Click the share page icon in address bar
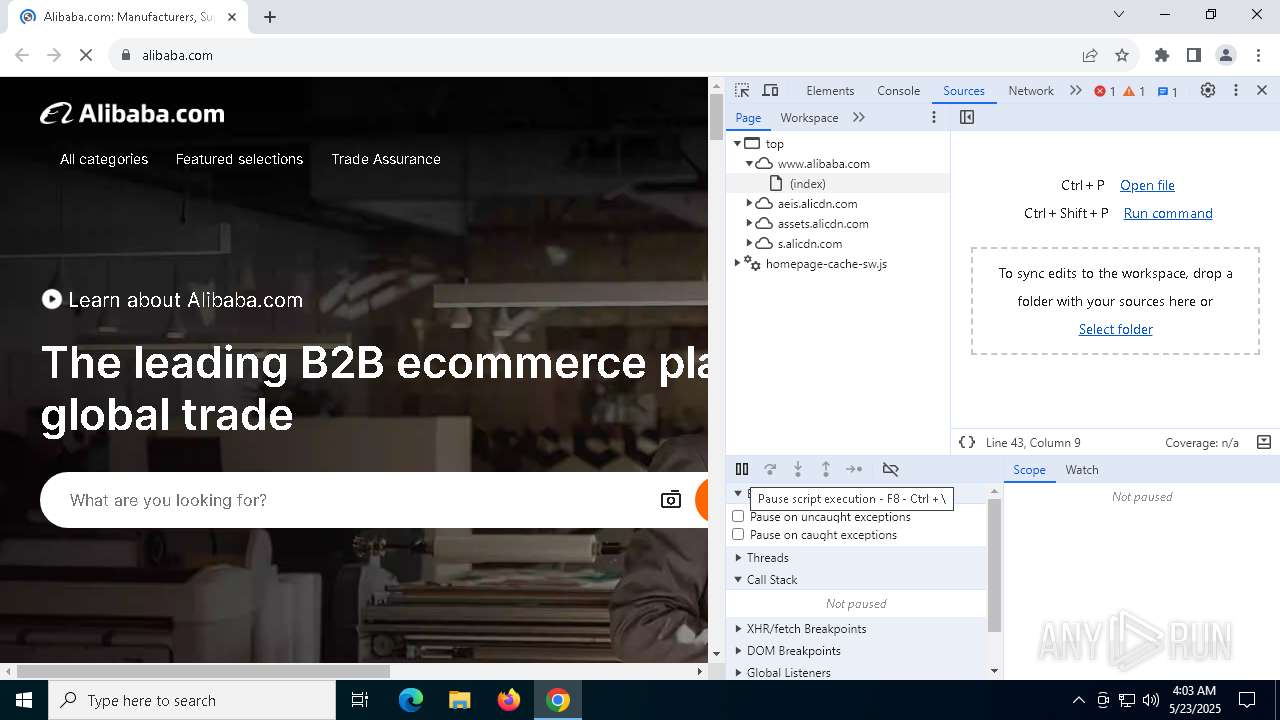Screen dimensions: 1280x720 click(1090, 55)
